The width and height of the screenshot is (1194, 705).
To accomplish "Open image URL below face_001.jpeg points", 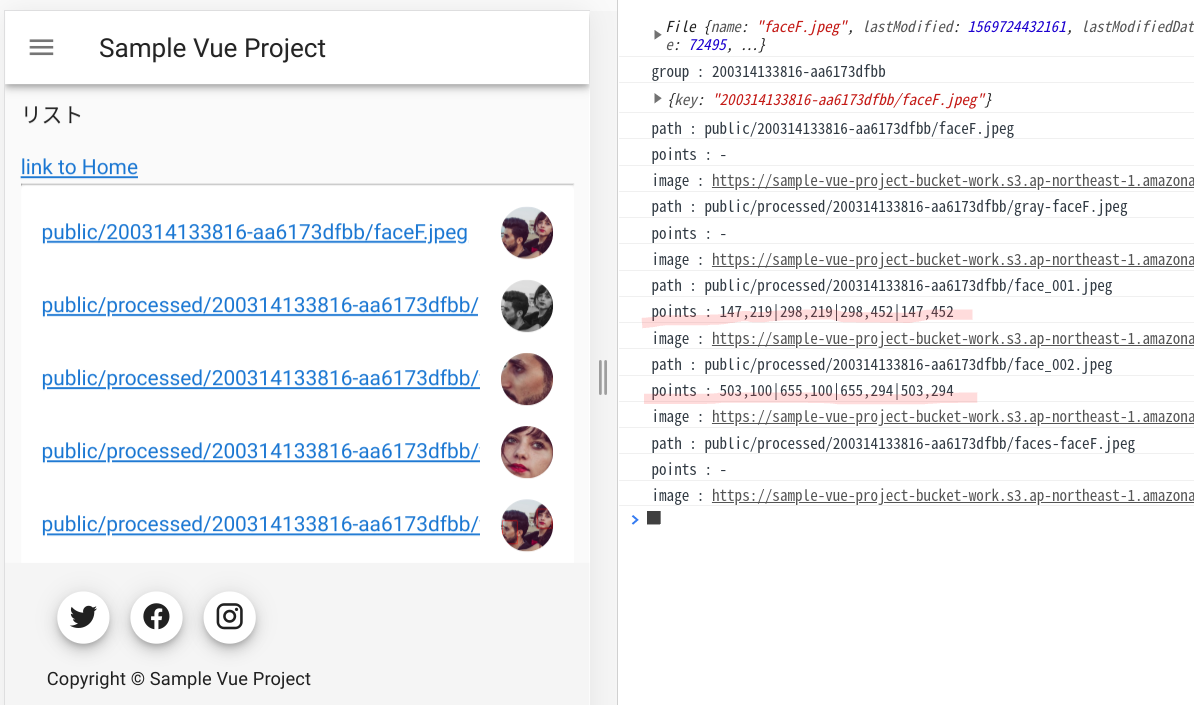I will 950,339.
